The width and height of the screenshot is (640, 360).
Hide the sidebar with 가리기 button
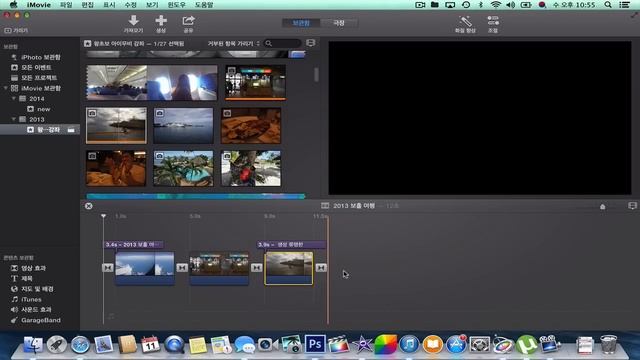tap(16, 30)
